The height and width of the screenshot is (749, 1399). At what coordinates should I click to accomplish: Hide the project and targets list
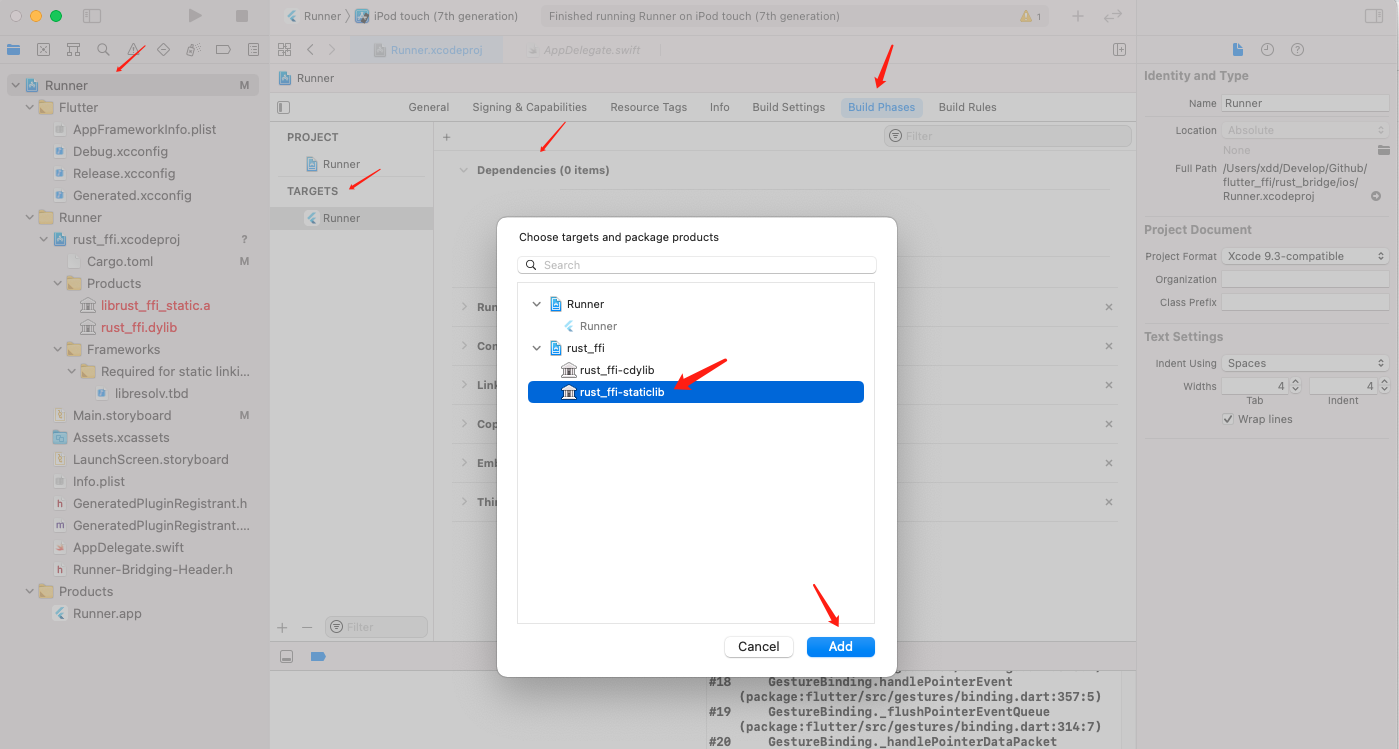(x=284, y=107)
